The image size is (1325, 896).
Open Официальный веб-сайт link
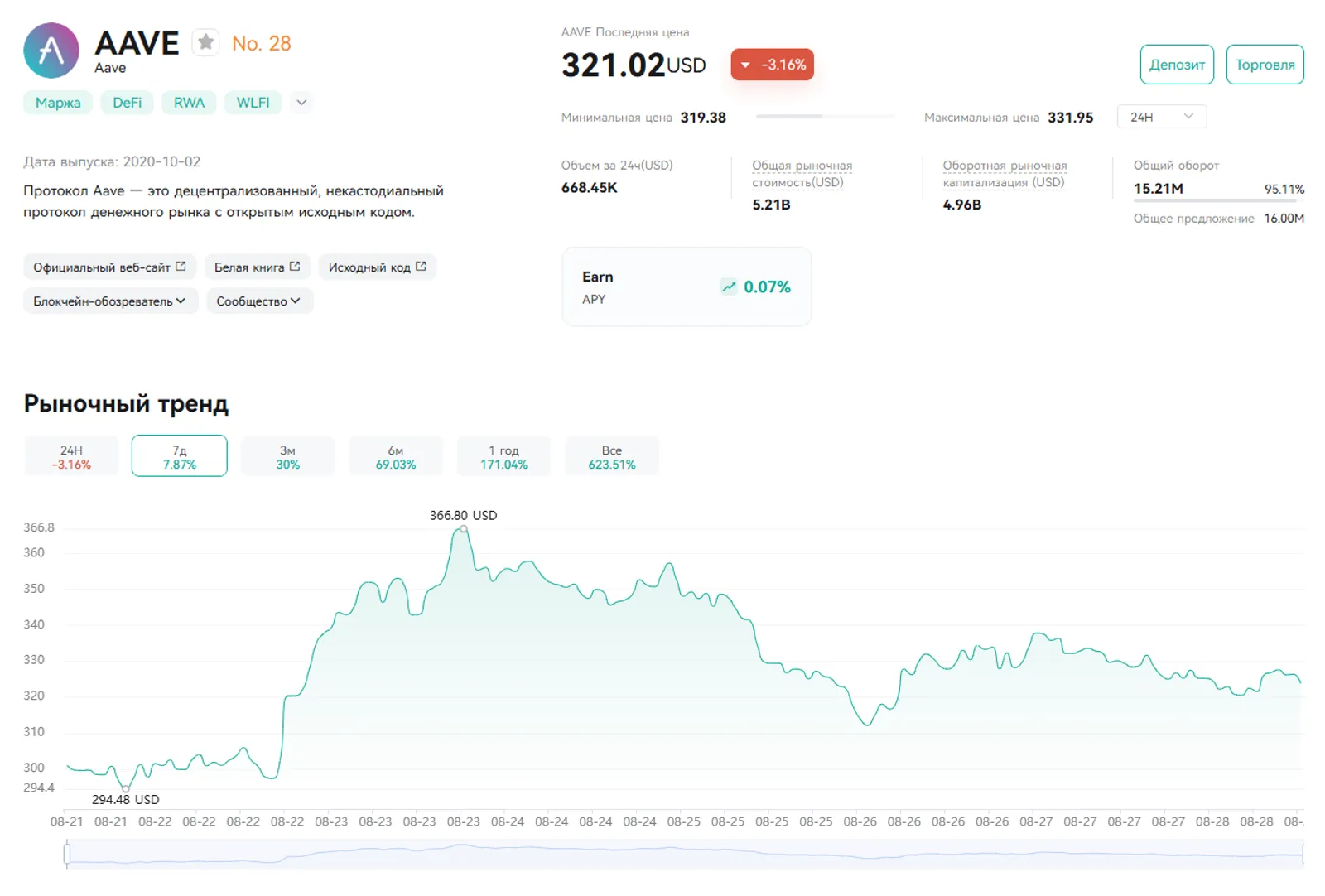click(109, 267)
